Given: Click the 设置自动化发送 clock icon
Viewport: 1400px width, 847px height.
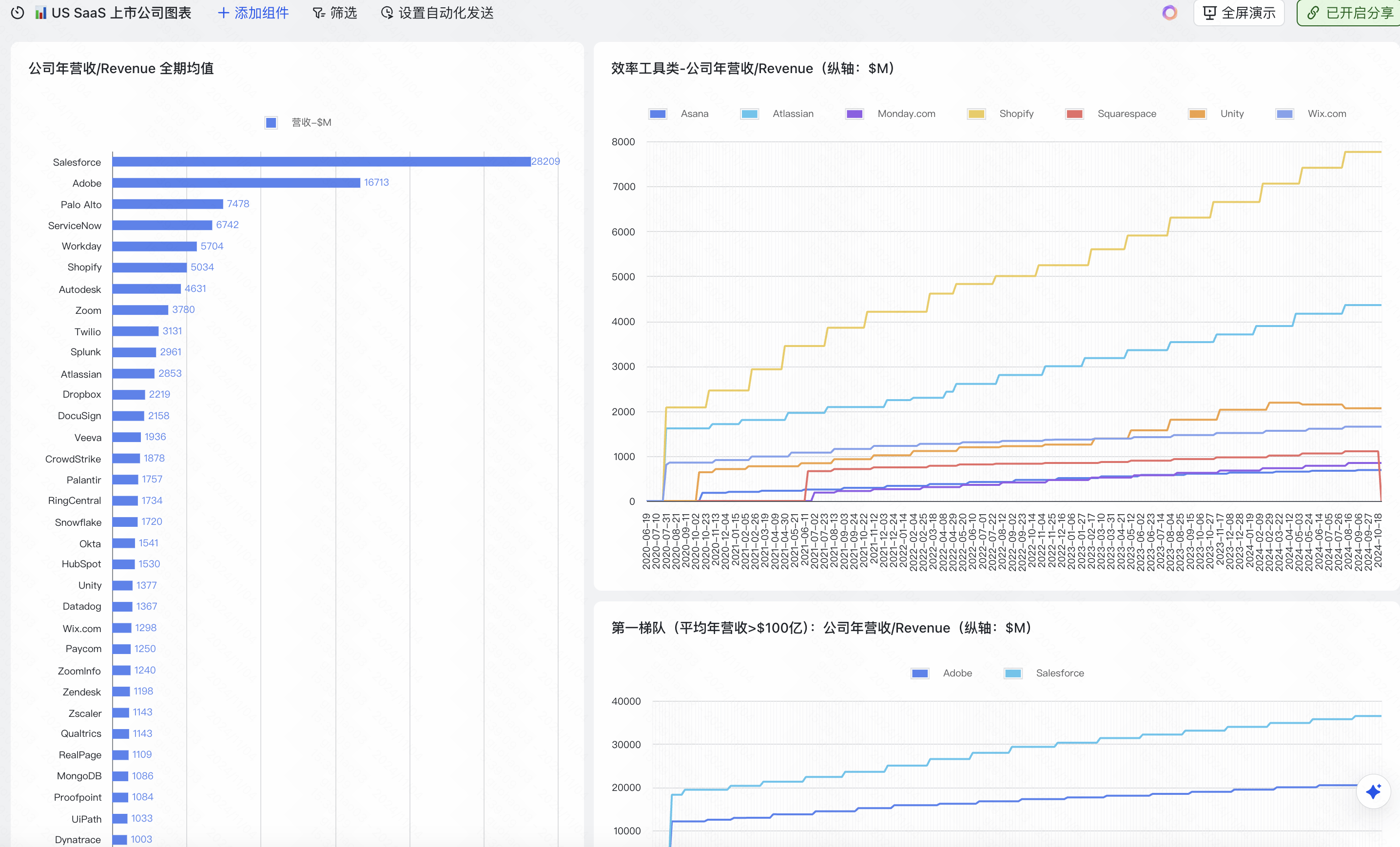Looking at the screenshot, I should [x=387, y=13].
